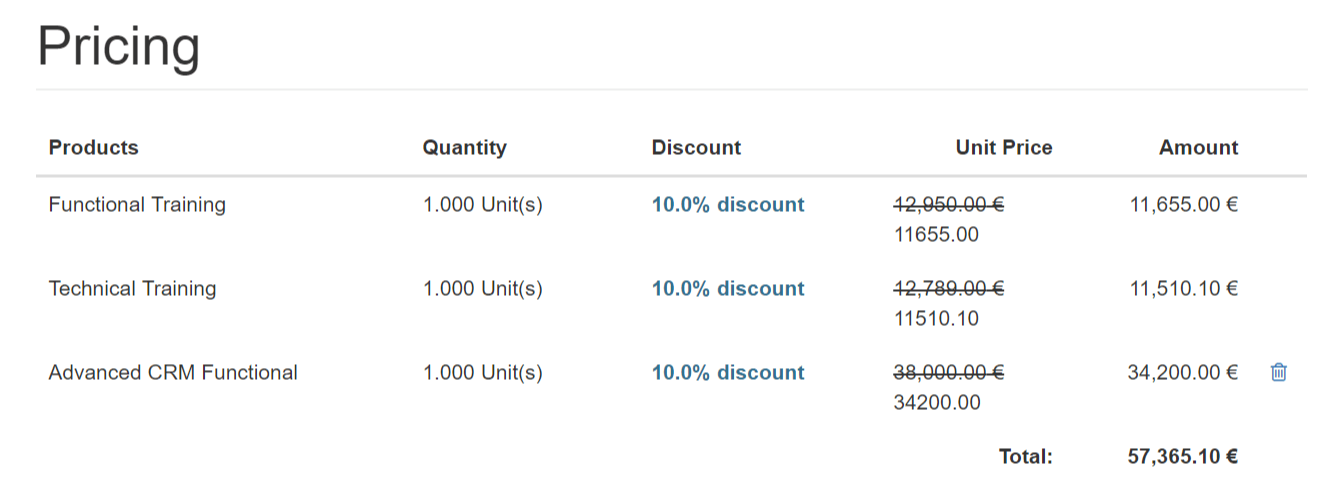Click the Functional Training quantity value

(482, 205)
